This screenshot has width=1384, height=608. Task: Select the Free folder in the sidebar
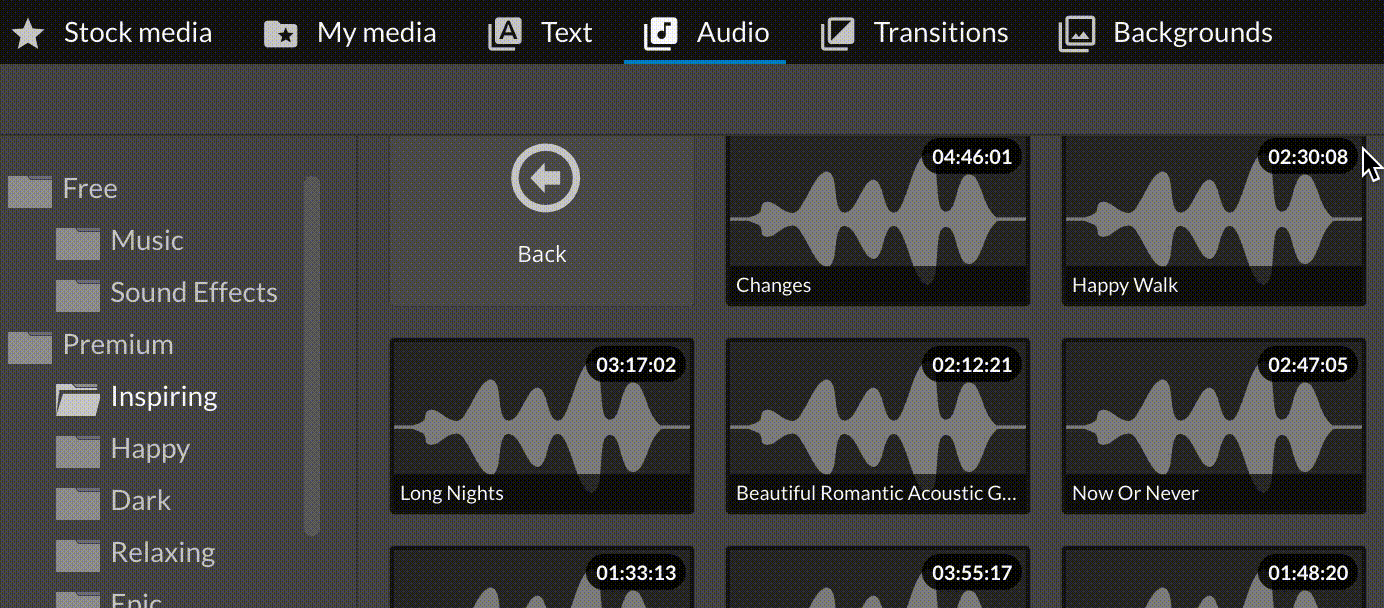(64, 189)
